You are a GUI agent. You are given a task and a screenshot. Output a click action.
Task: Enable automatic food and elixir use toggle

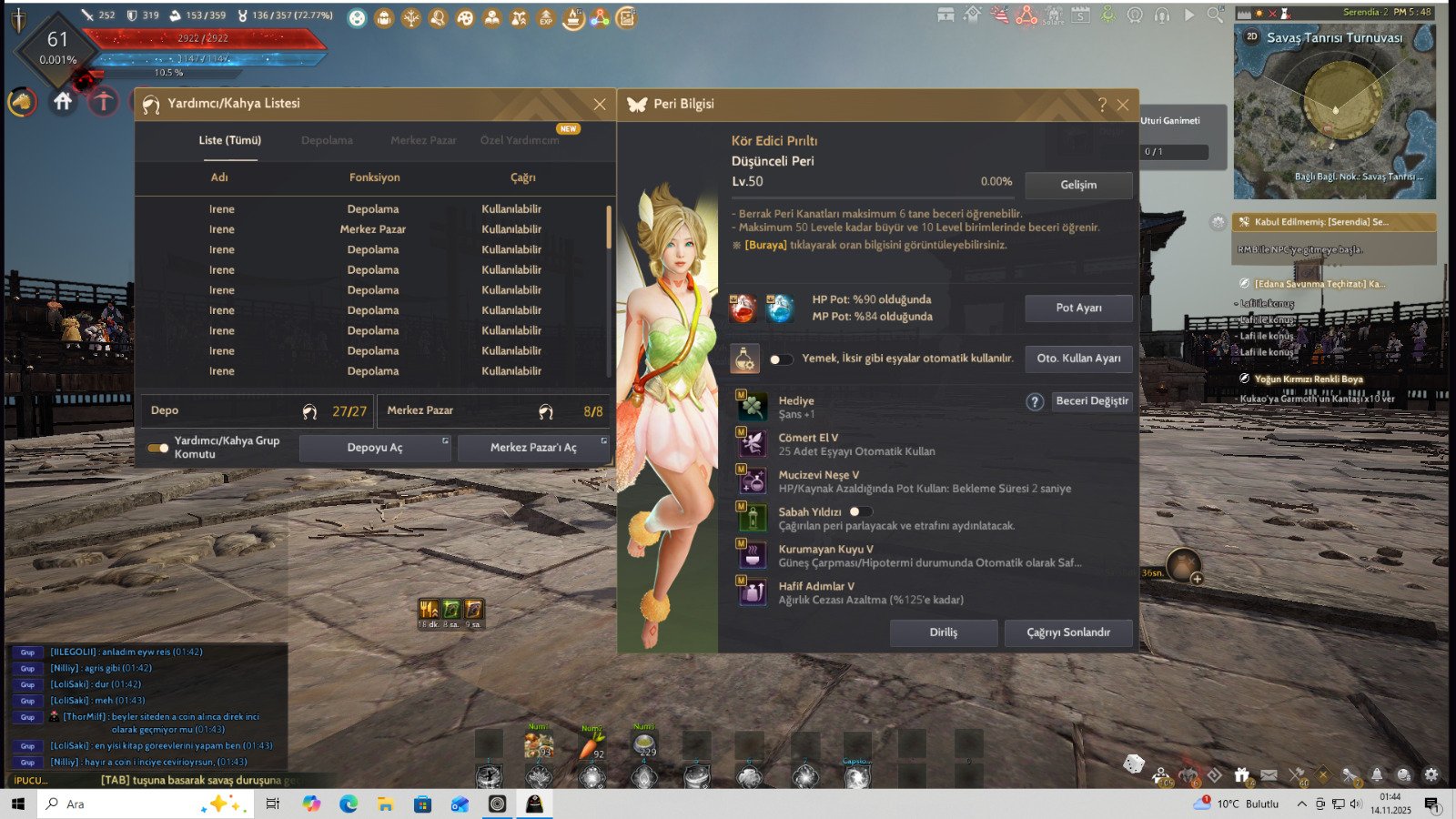[x=780, y=359]
